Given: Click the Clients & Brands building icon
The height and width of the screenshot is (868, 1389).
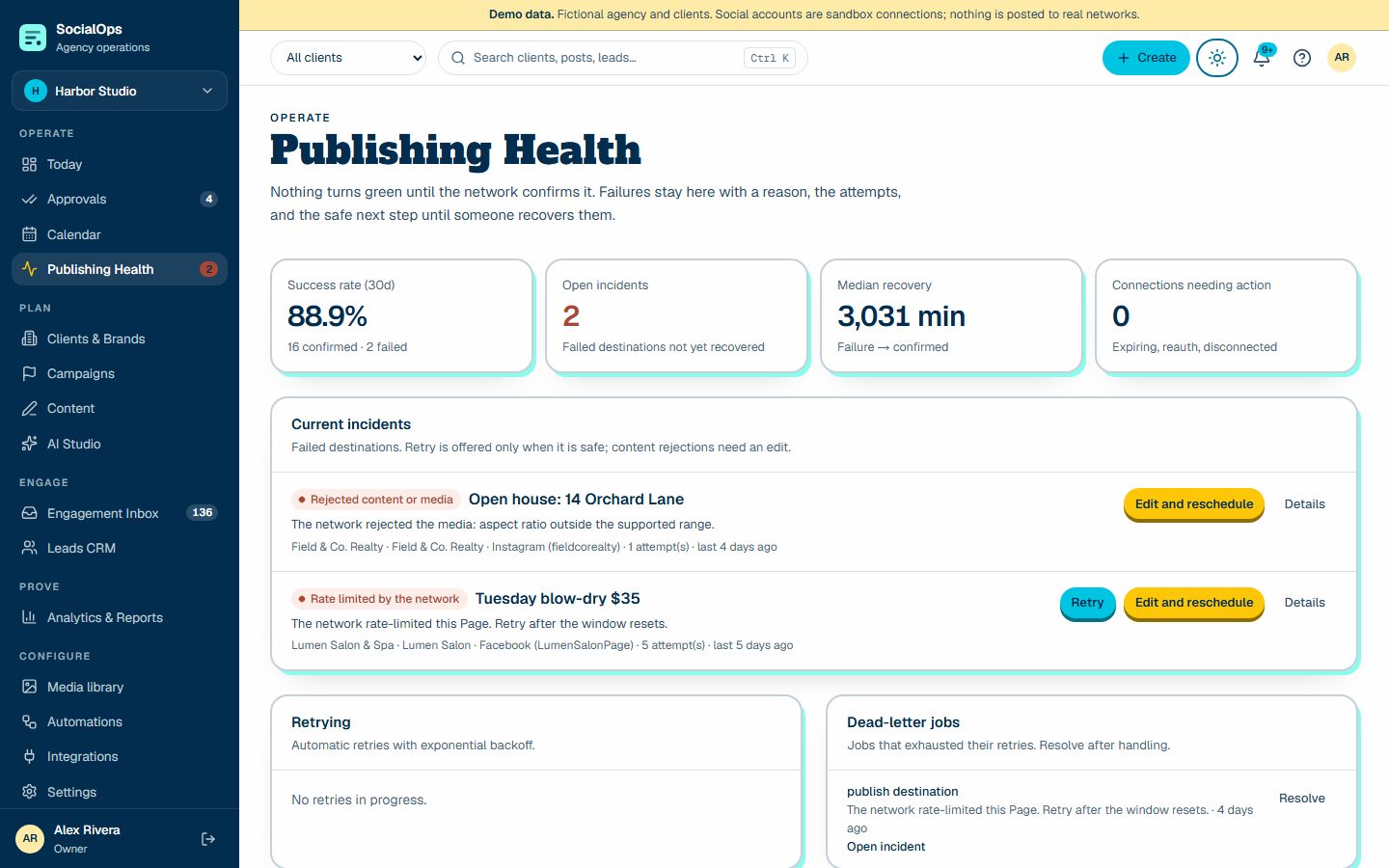Looking at the screenshot, I should tap(30, 339).
